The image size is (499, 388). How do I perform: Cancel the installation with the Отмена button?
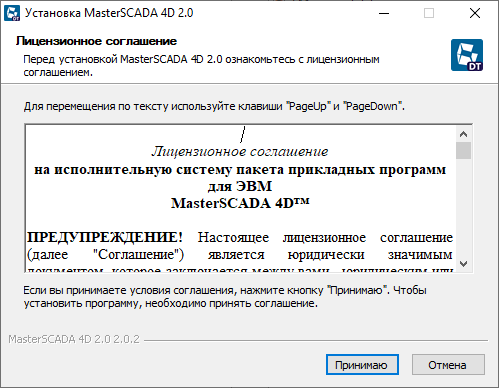(x=448, y=365)
